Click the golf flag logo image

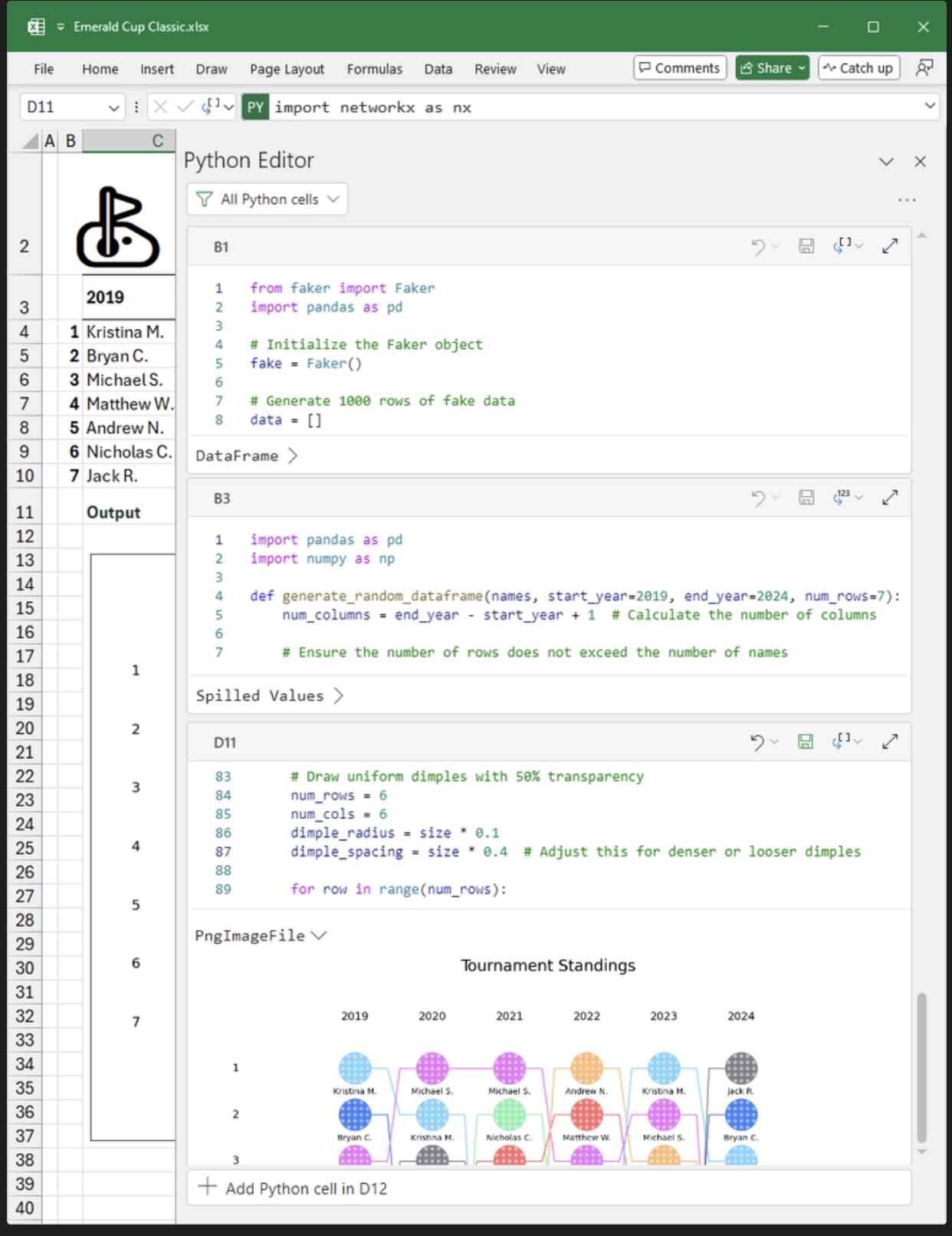click(118, 227)
